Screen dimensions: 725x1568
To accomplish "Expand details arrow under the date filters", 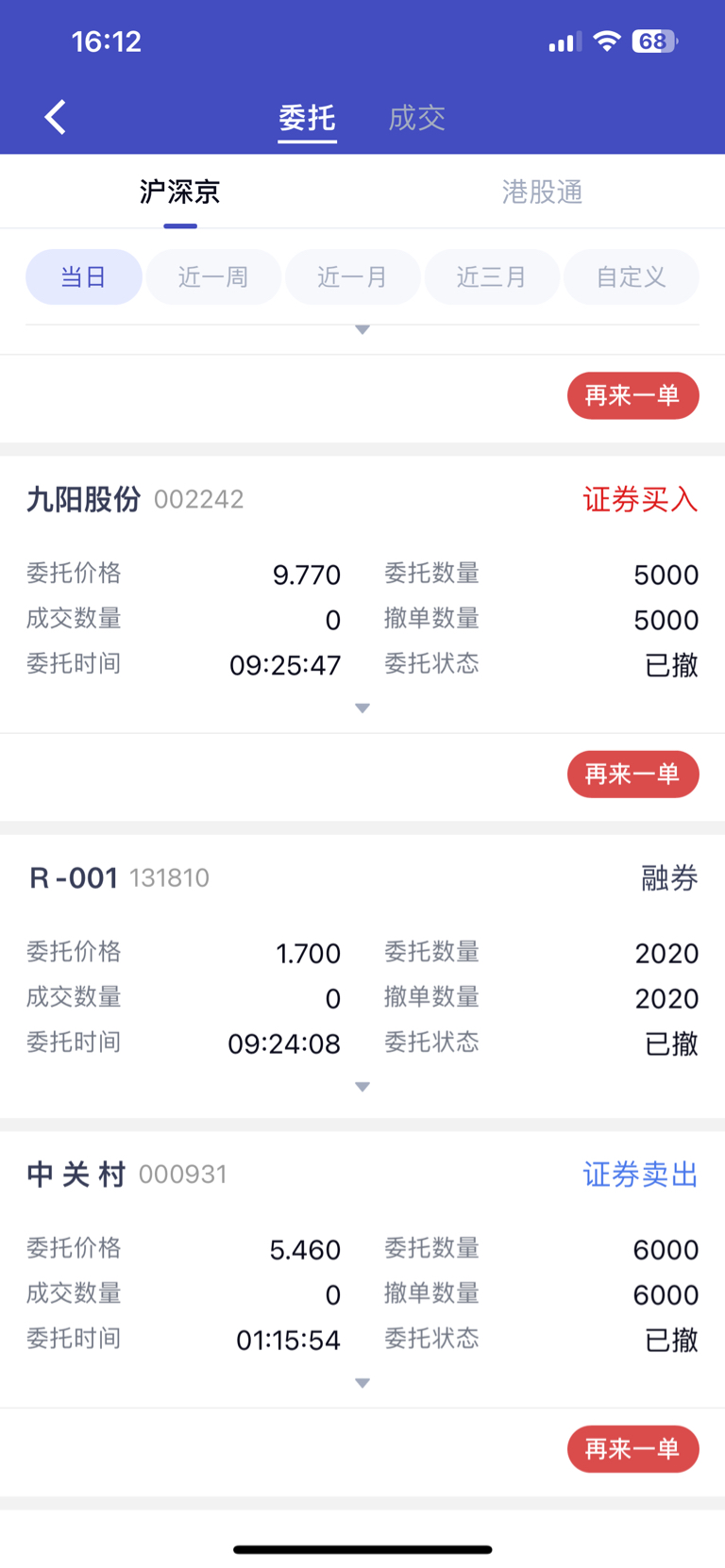I will click(x=362, y=330).
